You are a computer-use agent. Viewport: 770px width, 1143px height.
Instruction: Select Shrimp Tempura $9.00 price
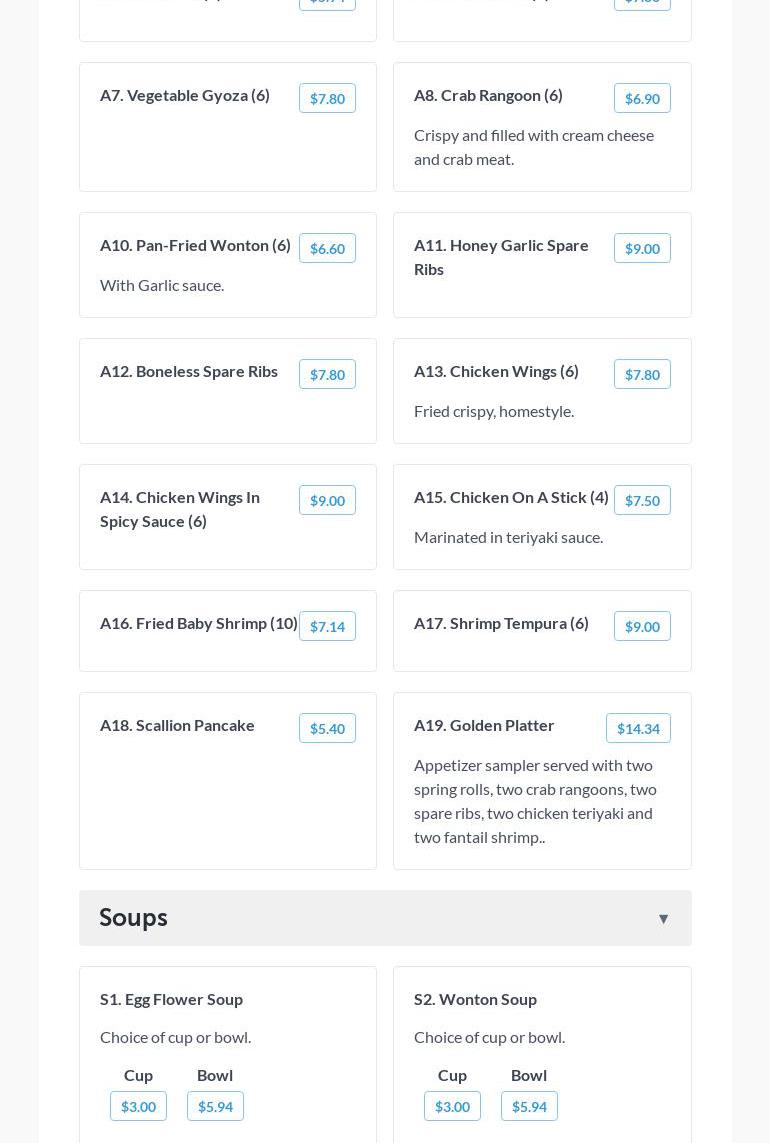point(642,626)
